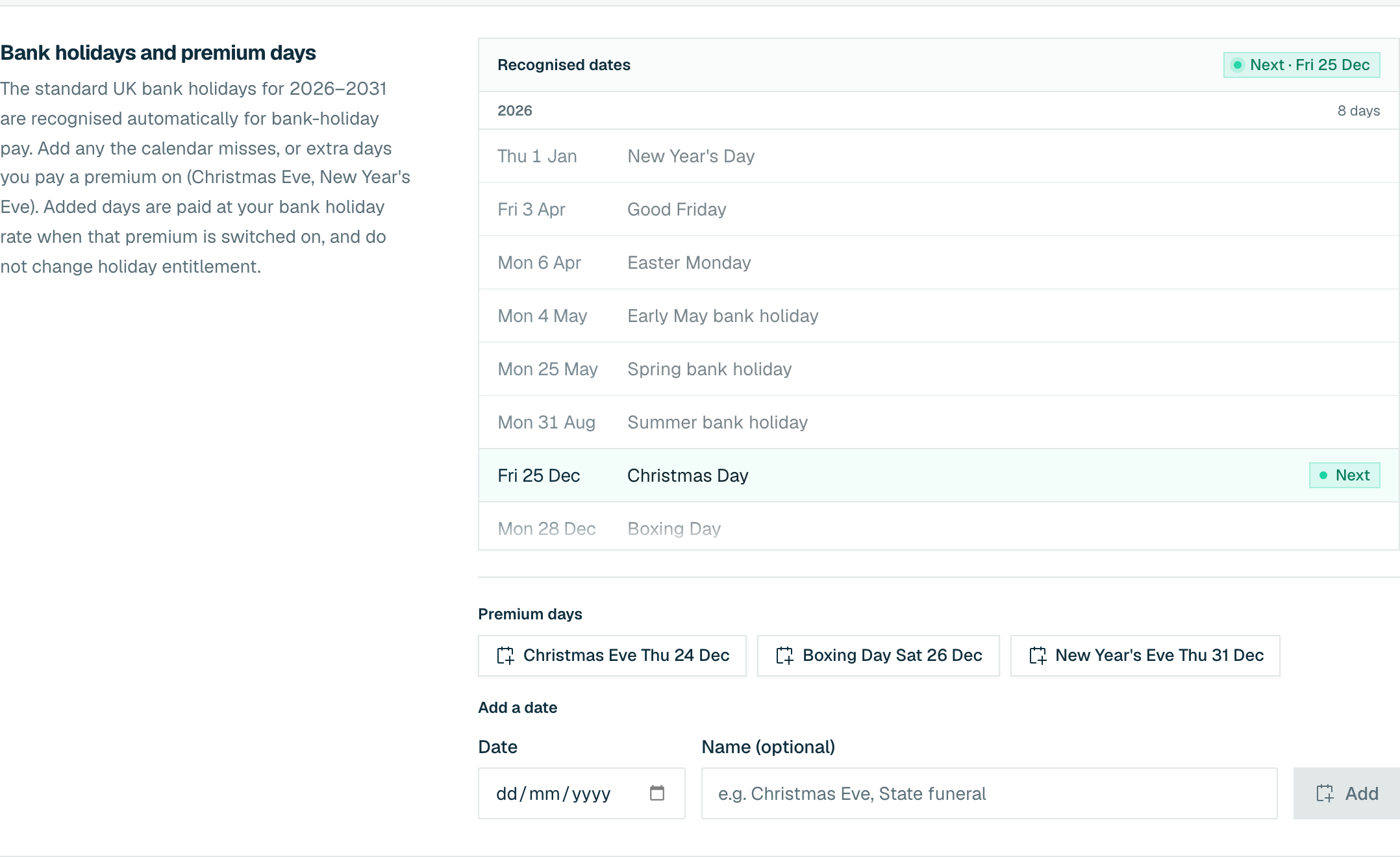Add Christmas Eve Thu 24 Dec premium day

[x=612, y=656]
